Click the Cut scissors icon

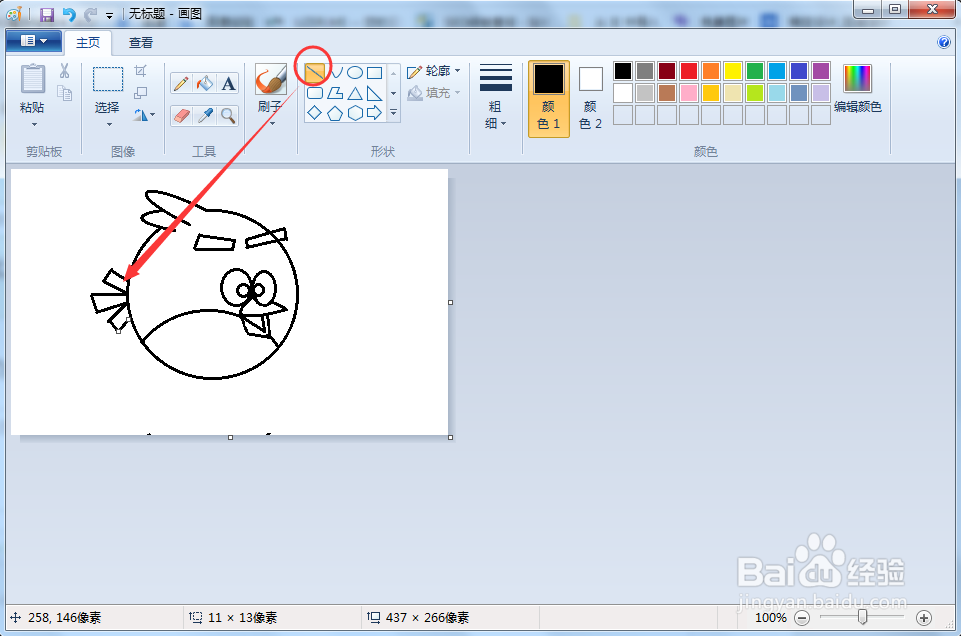64,71
